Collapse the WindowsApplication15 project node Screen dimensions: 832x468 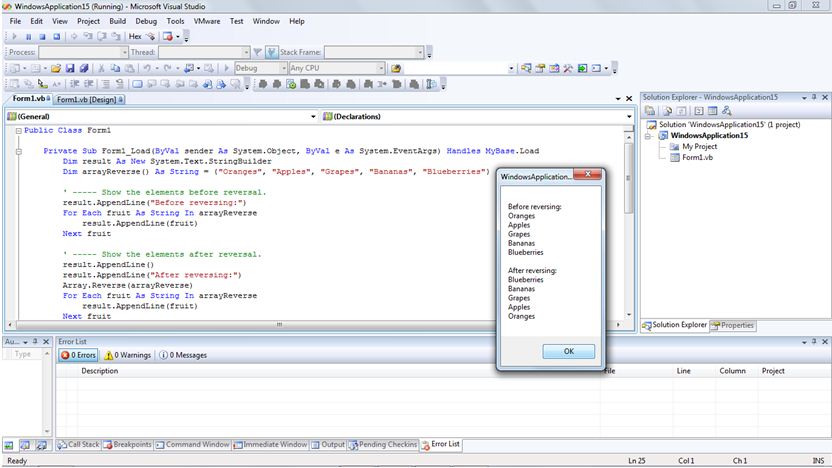(648, 136)
